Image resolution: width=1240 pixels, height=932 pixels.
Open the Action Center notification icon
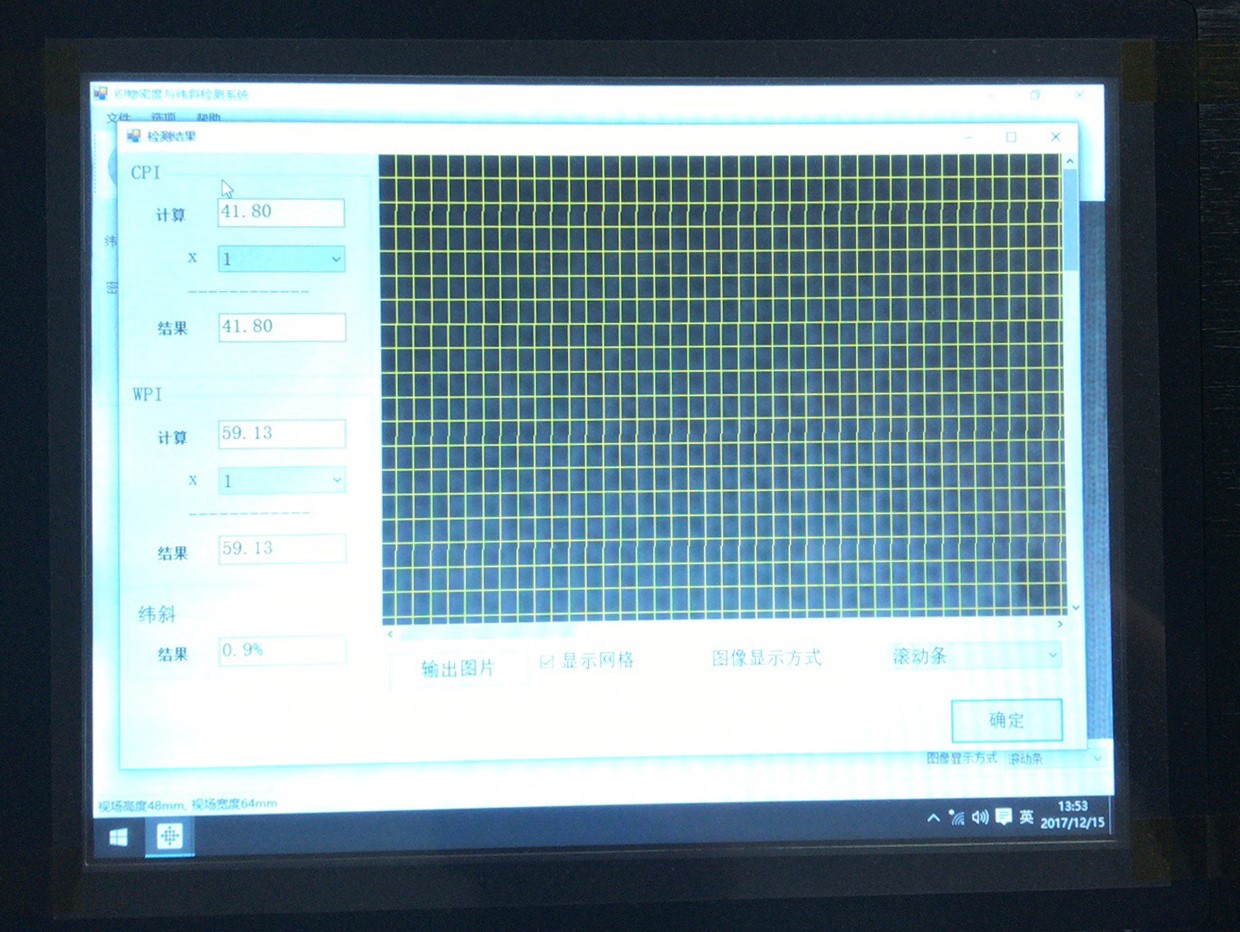1003,817
